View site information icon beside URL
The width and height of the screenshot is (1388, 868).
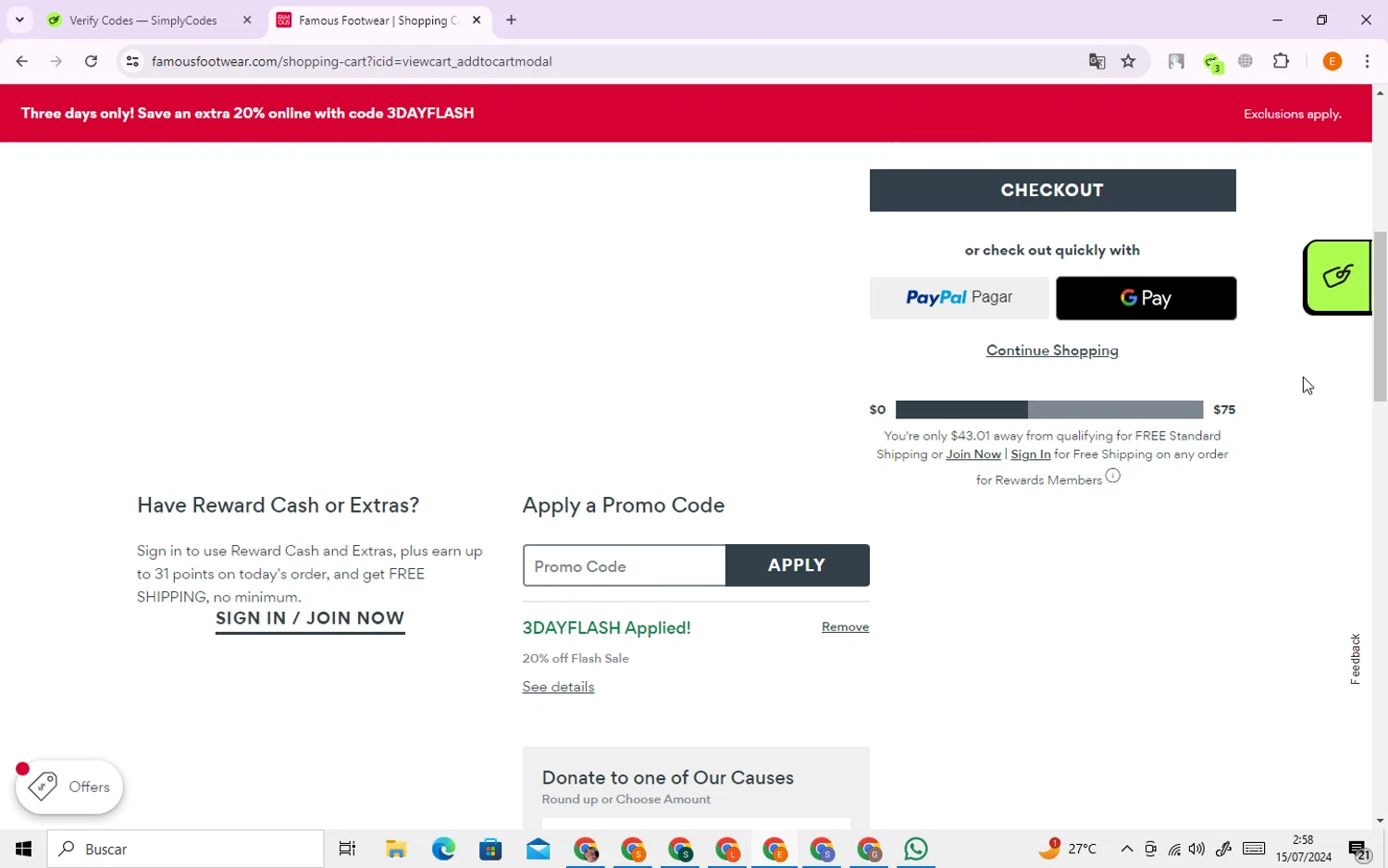tap(132, 61)
